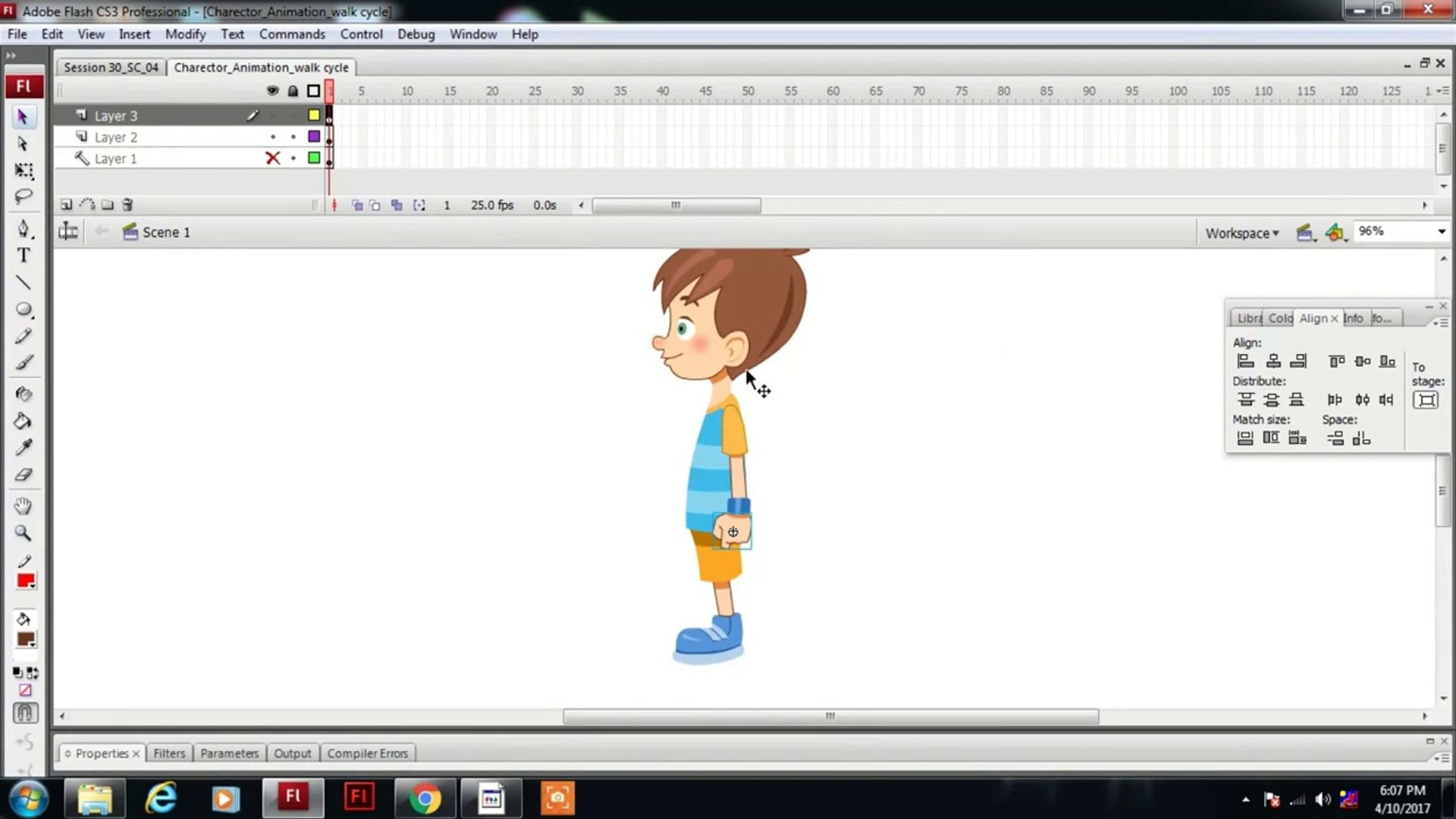Open the Edit Symbols dropdown icon
Screen dimensions: 1456x819
tap(1335, 233)
